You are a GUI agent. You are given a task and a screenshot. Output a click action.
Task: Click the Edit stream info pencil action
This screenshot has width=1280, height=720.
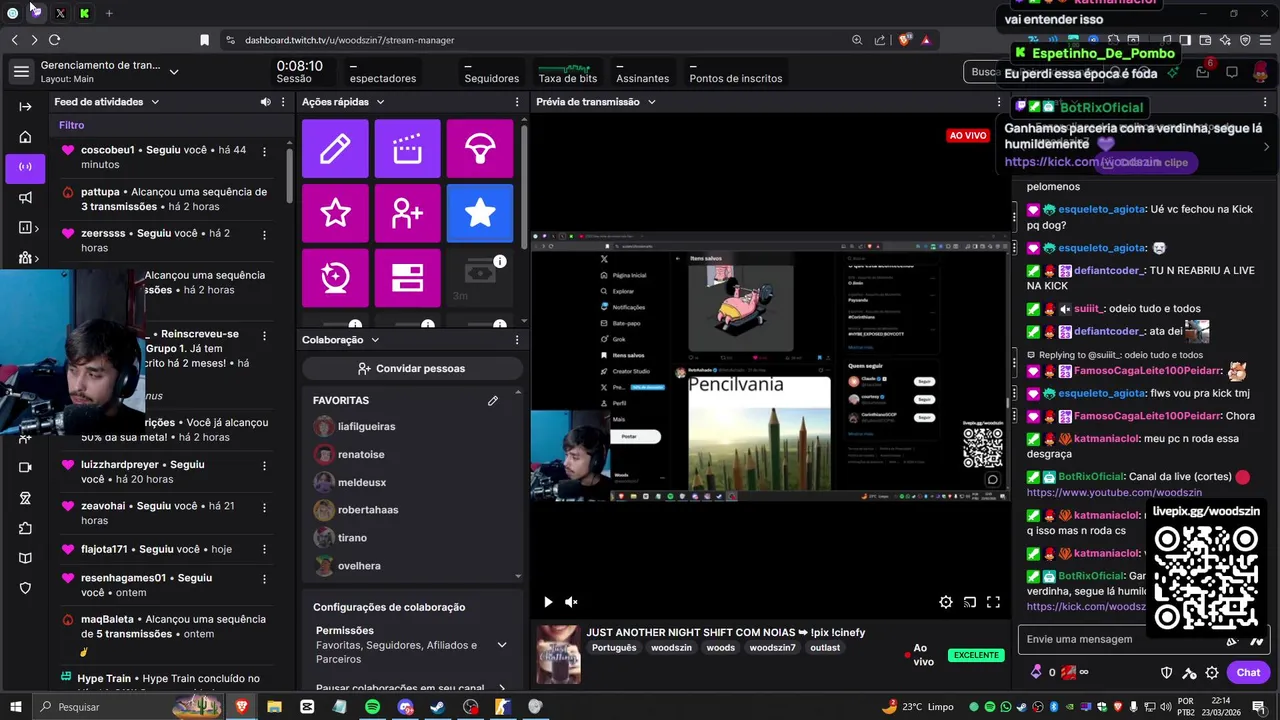coord(335,149)
